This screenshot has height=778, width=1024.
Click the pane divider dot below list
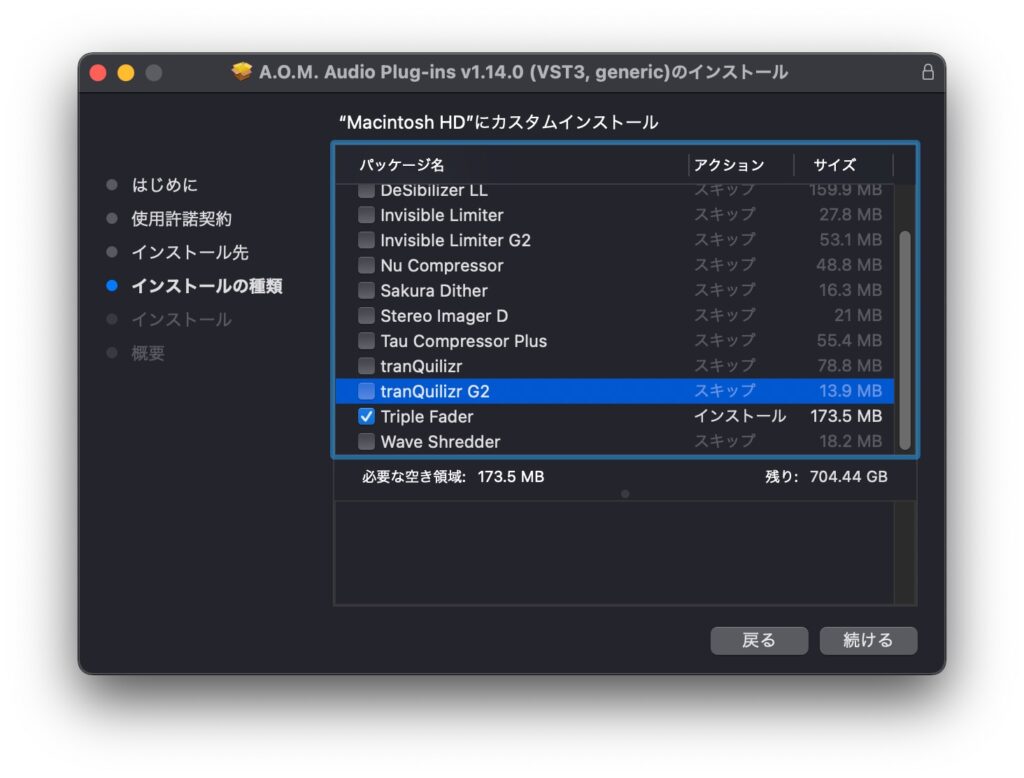point(625,493)
